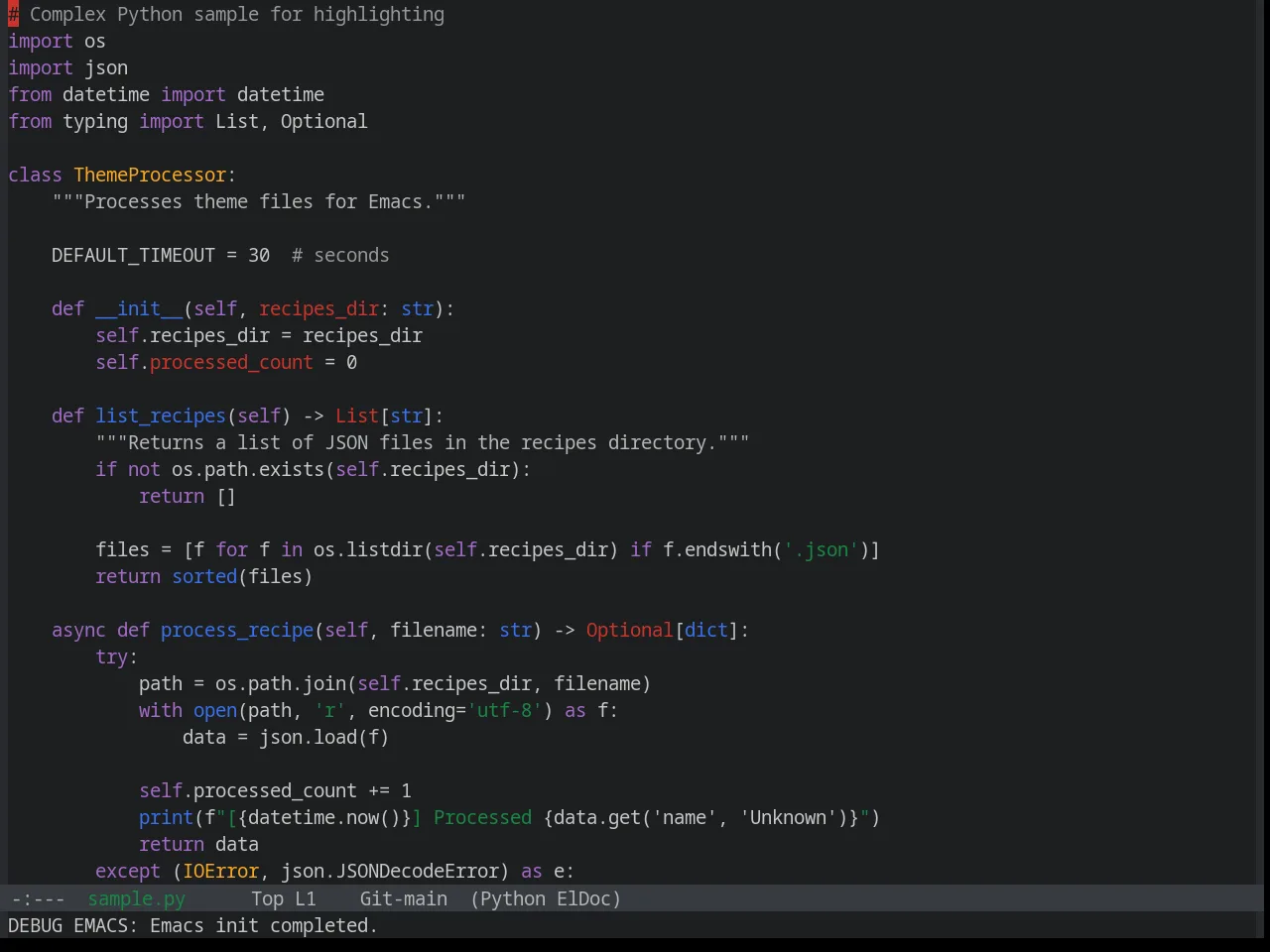This screenshot has height=952, width=1270.
Task: Click the 'utf-8' encoding string
Action: tap(505, 711)
